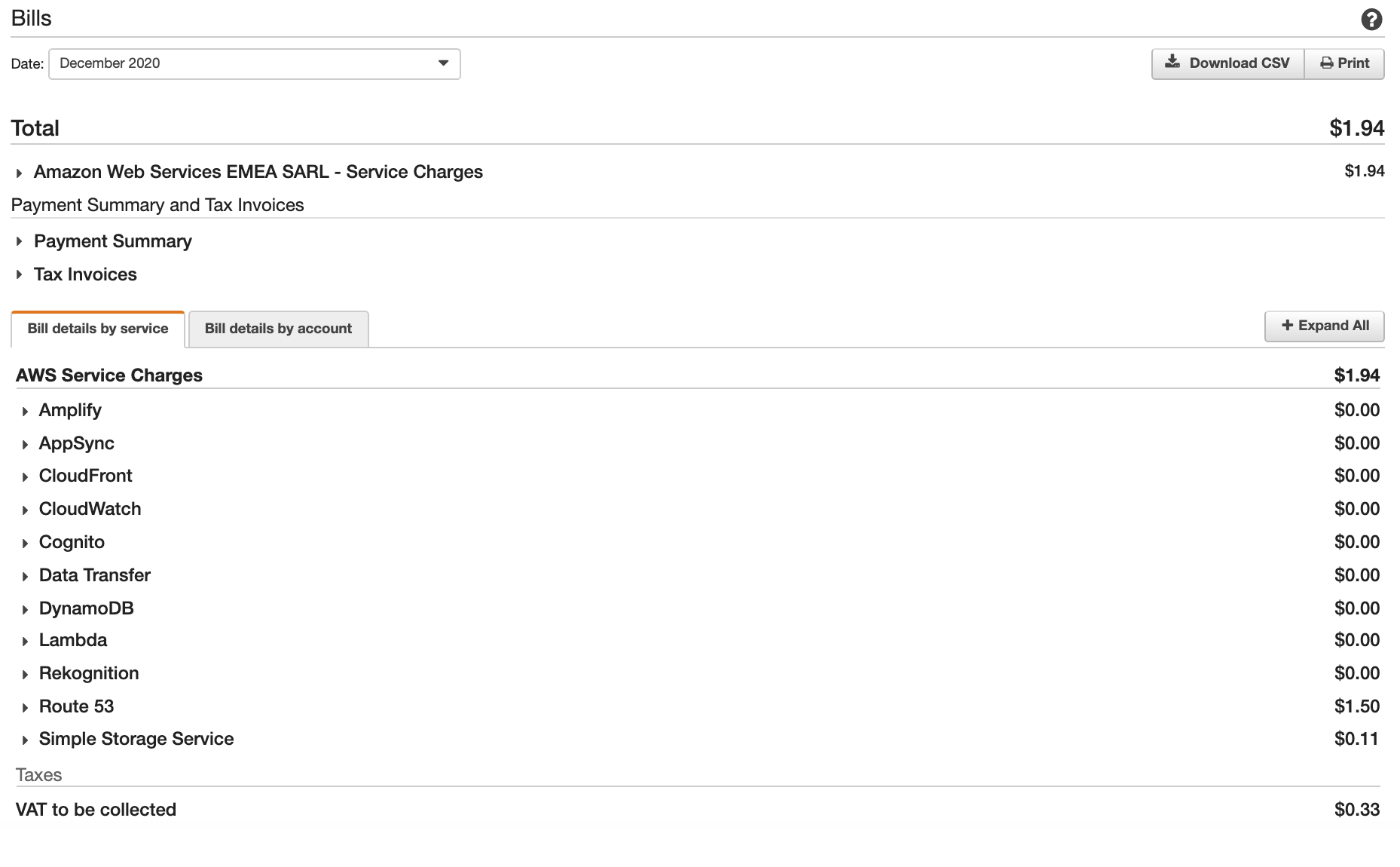Click the Expand All button
The height and width of the screenshot is (867, 1400).
pos(1324,326)
